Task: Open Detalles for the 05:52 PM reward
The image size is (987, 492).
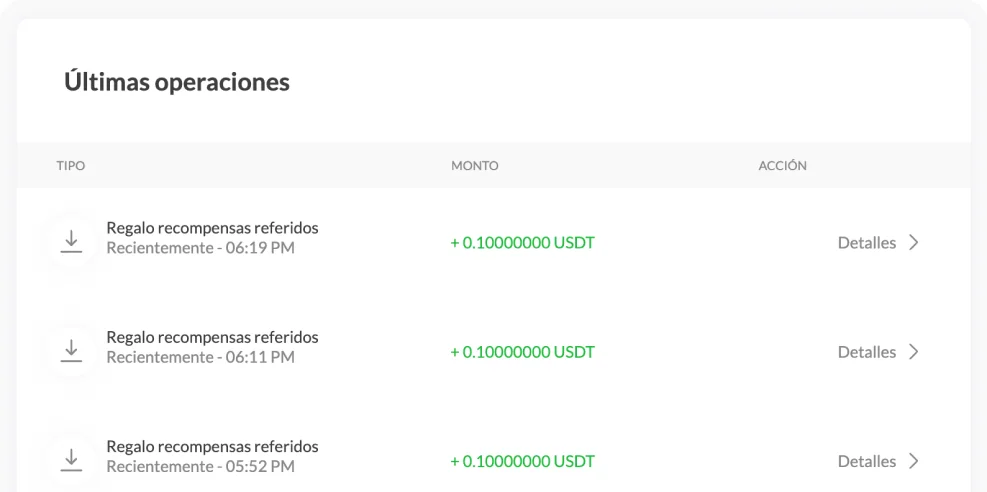Action: [866, 461]
